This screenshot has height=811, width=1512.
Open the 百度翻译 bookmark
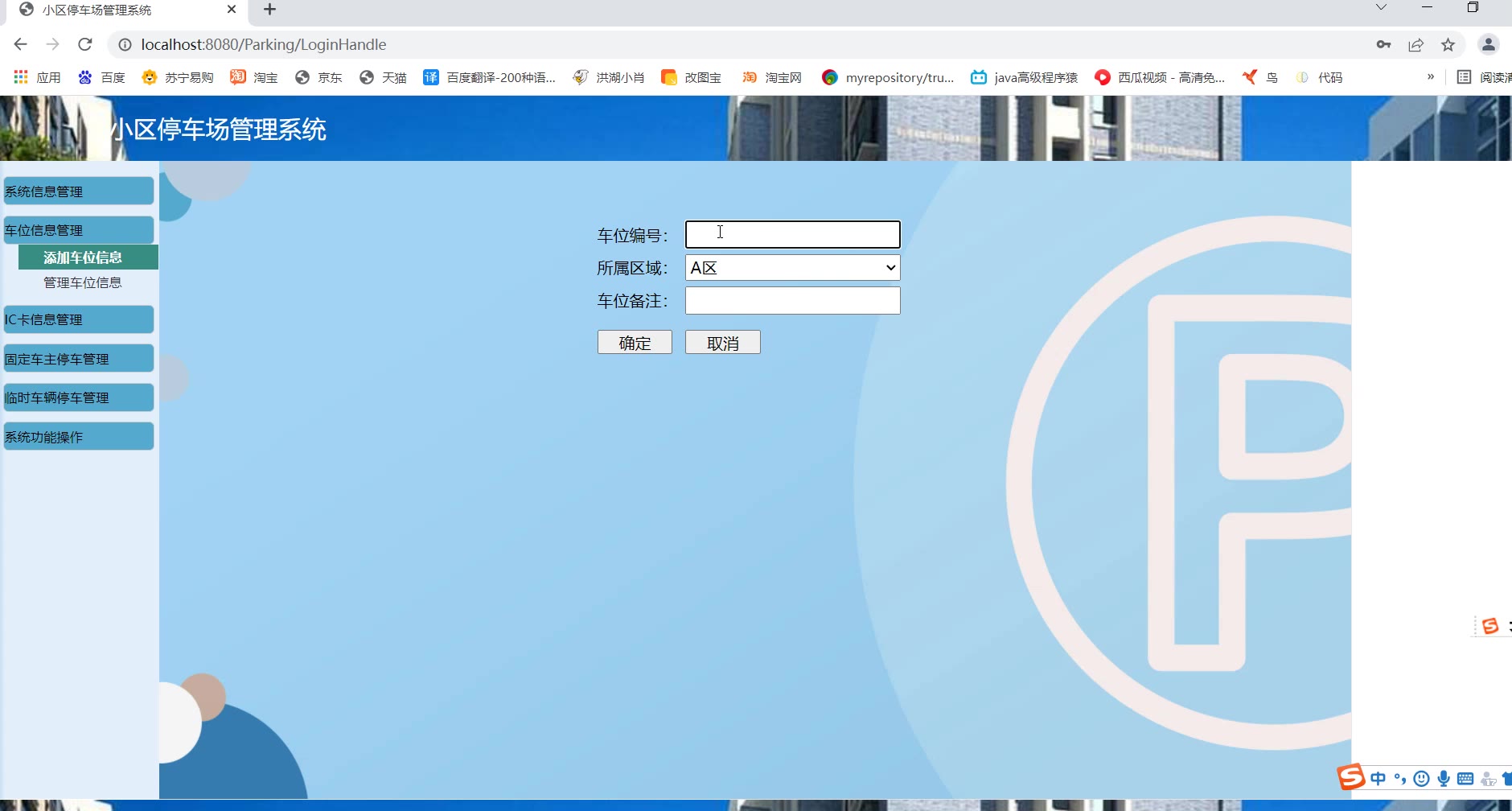click(490, 77)
